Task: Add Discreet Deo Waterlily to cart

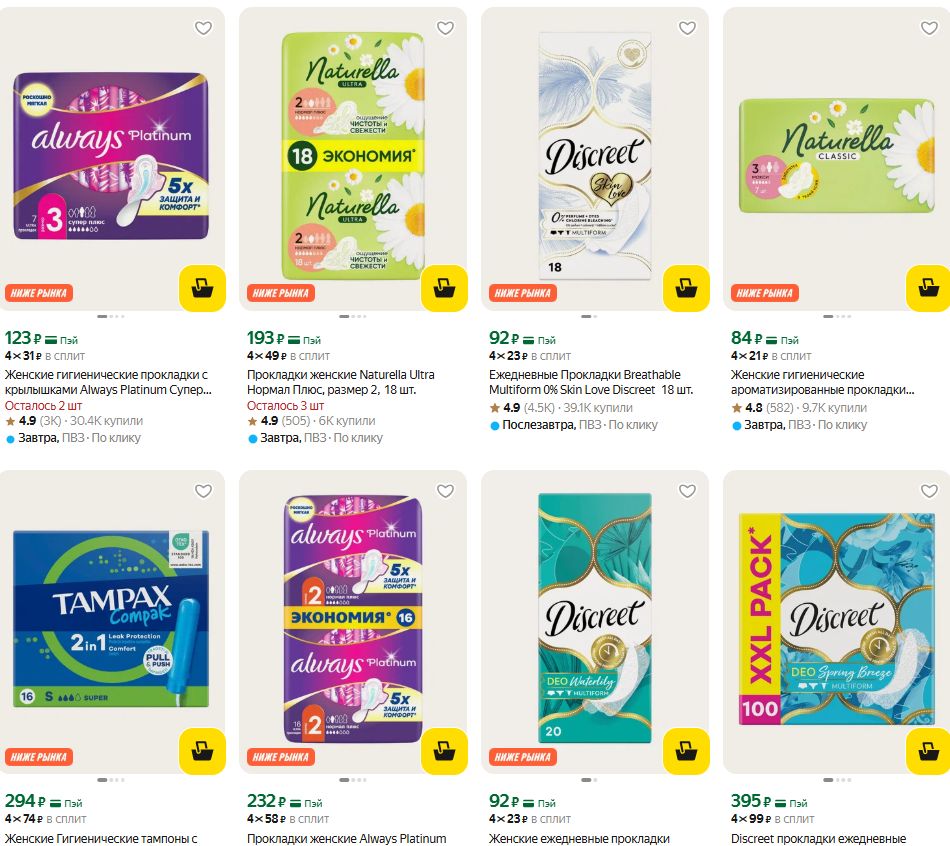Action: pos(686,751)
